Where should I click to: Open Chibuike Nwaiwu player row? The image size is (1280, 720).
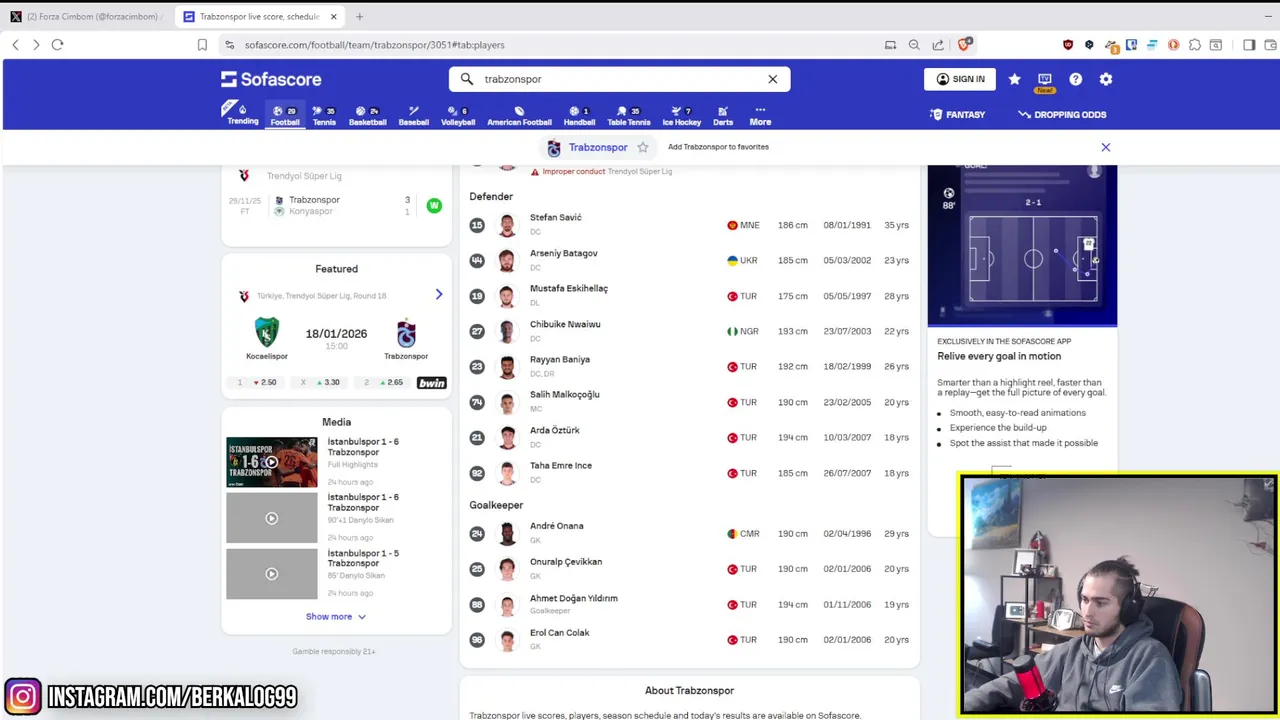click(x=690, y=331)
